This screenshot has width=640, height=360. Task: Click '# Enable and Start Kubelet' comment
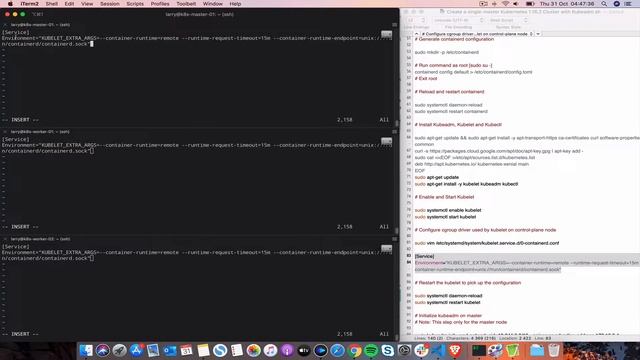pyautogui.click(x=444, y=197)
